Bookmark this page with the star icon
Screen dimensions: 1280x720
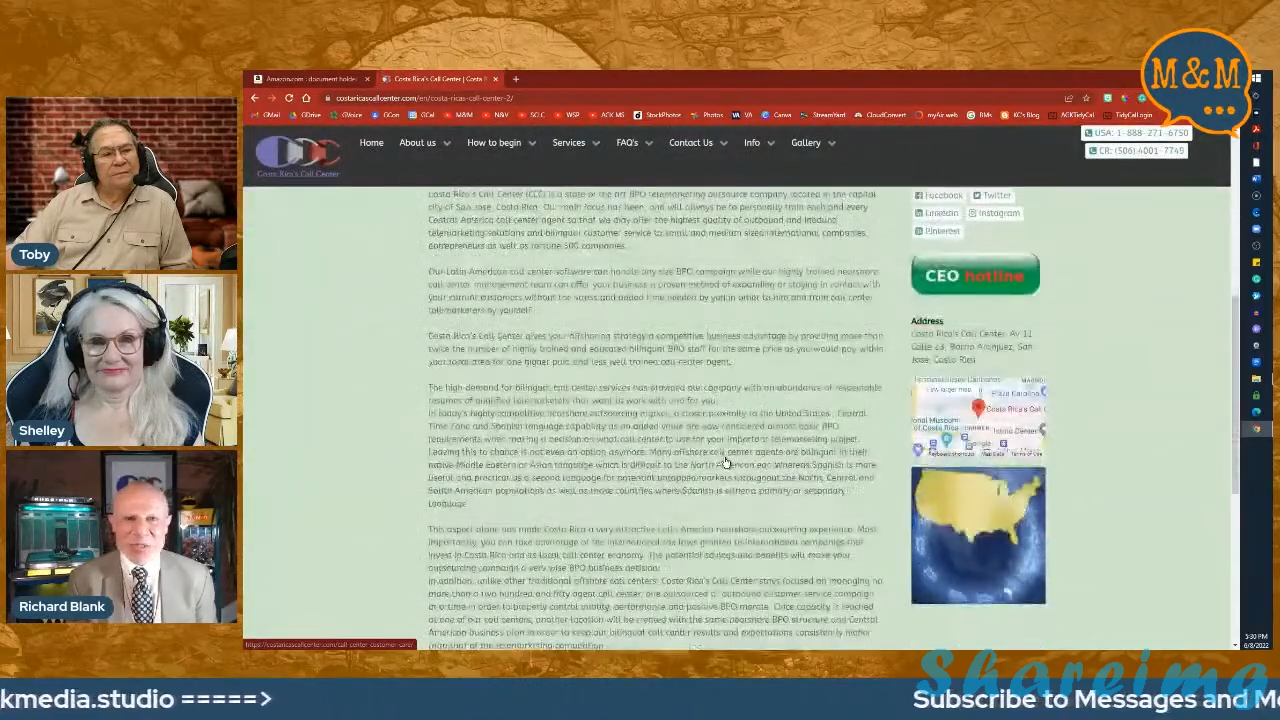pos(1086,98)
